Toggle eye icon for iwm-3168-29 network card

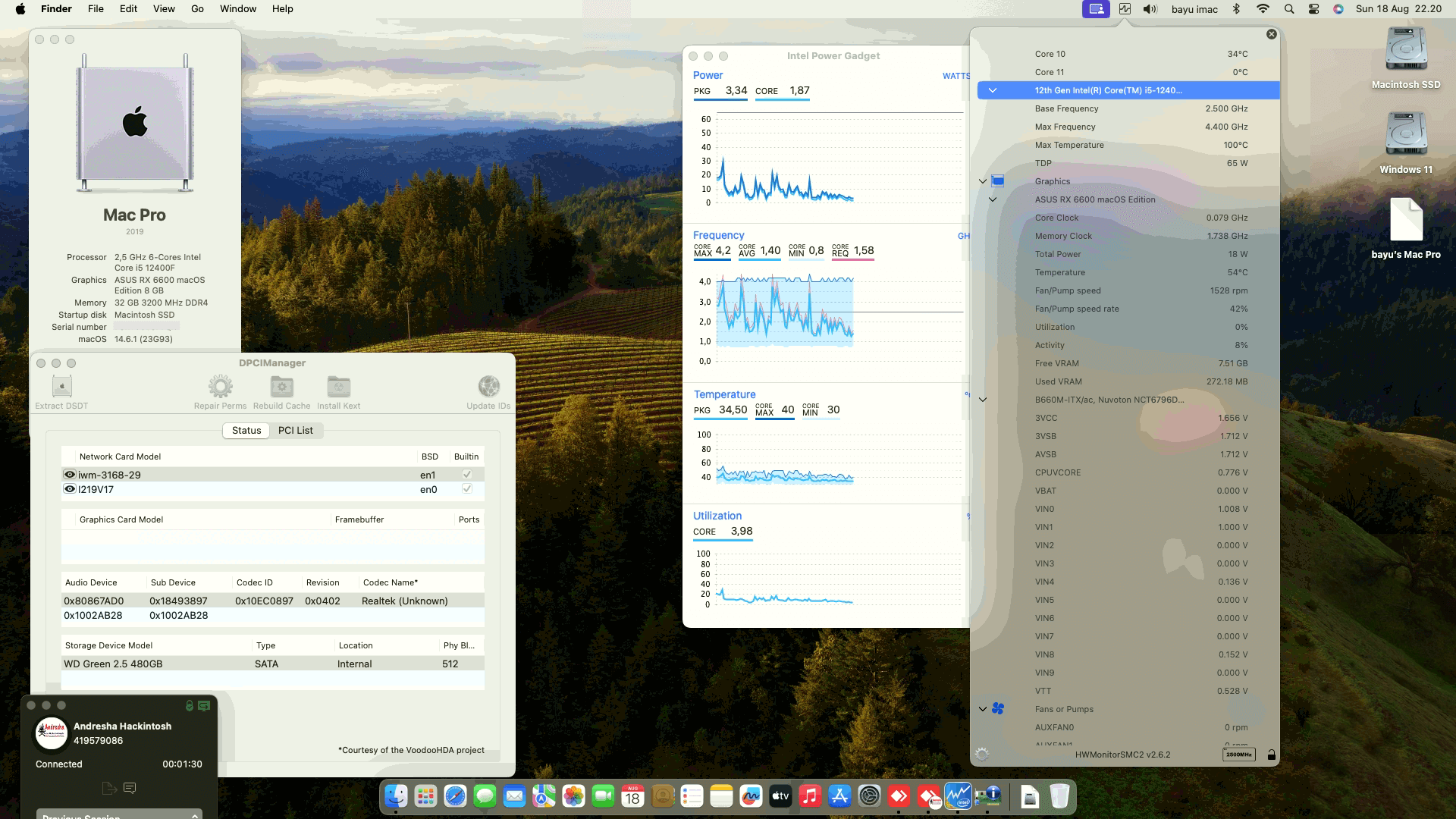[70, 475]
